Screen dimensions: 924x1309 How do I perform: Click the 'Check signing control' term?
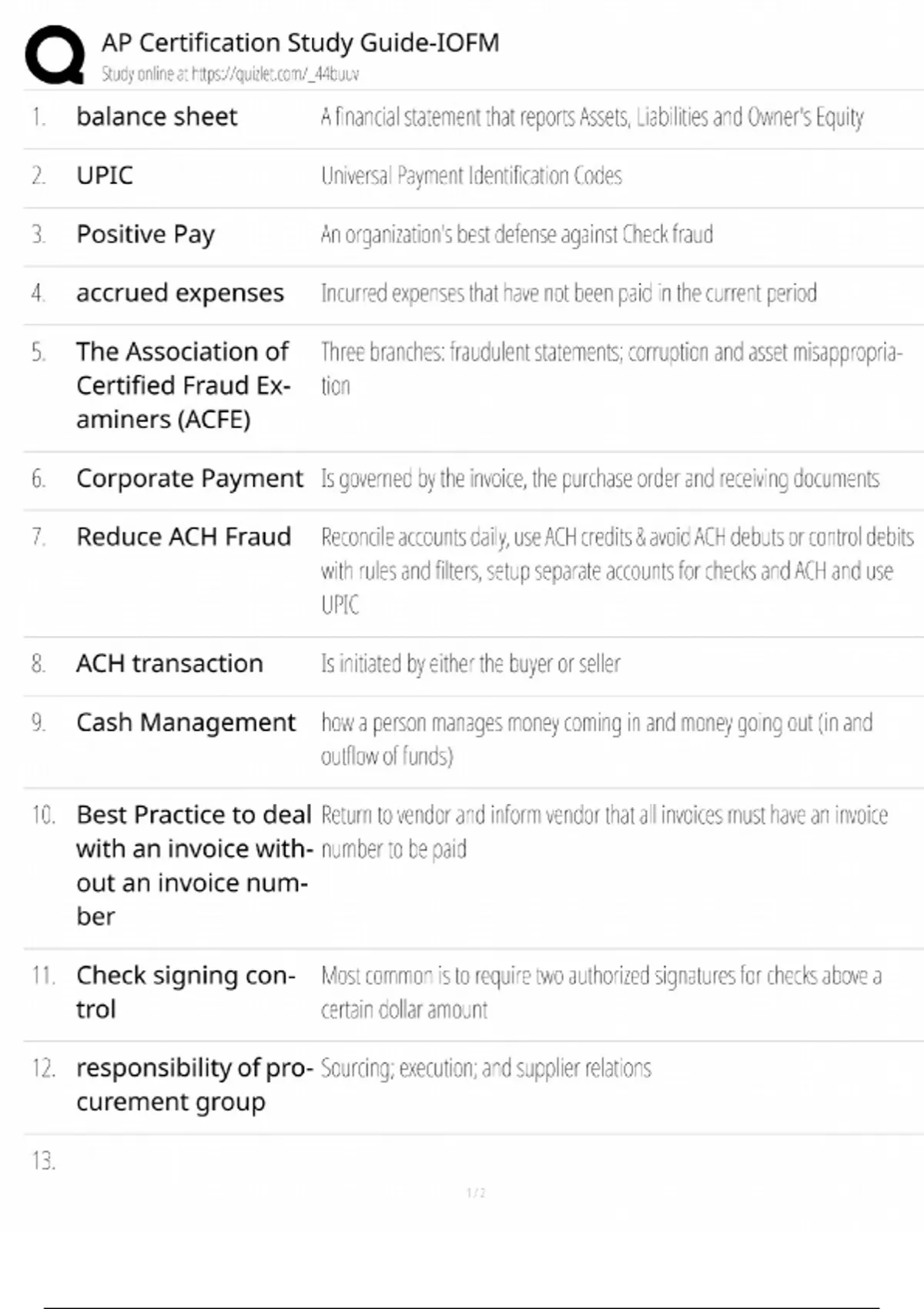[x=185, y=992]
